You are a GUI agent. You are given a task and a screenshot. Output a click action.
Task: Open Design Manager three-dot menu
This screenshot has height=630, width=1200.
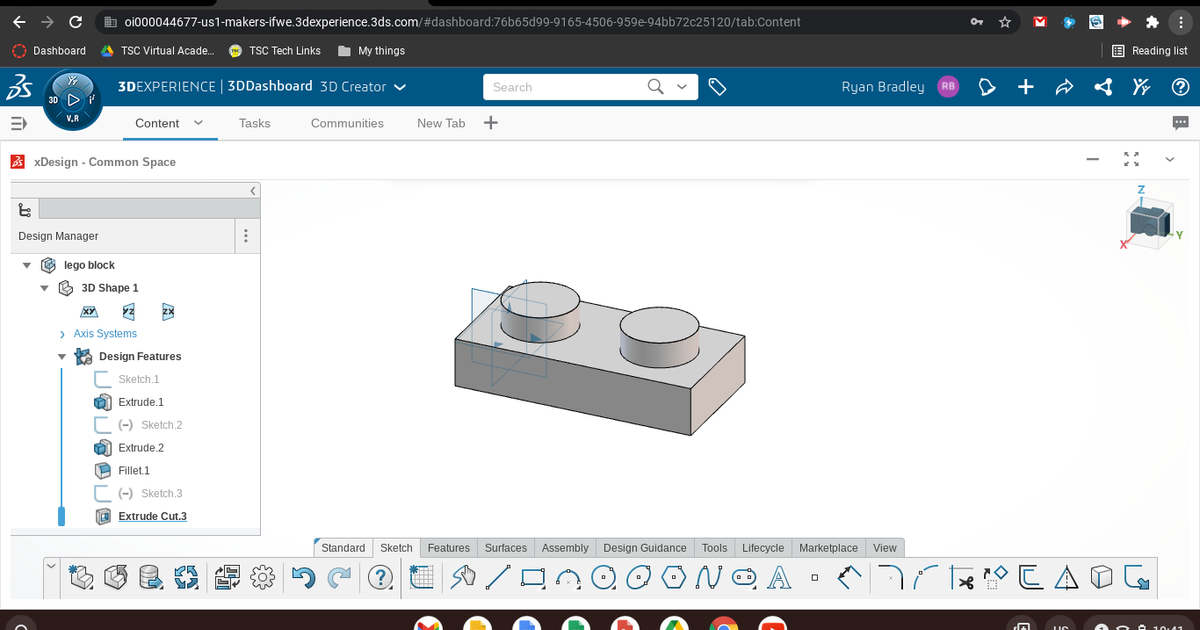[246, 237]
